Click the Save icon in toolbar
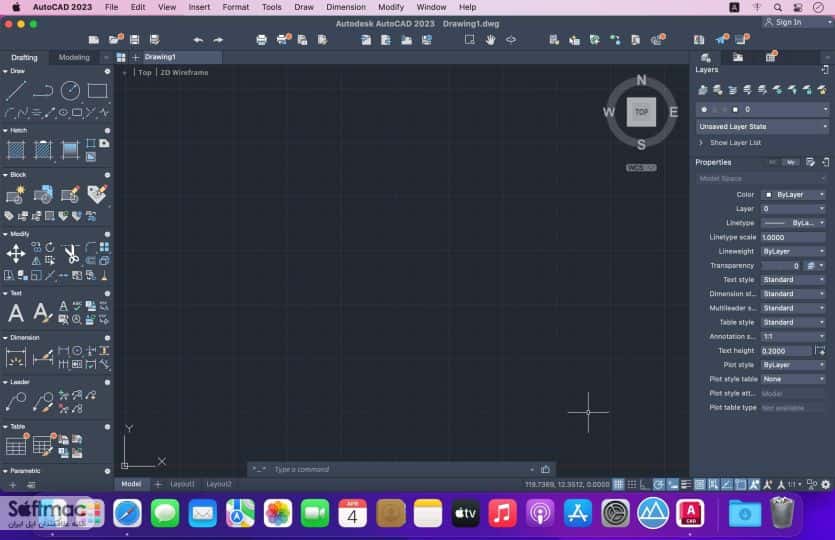This screenshot has height=540, width=835. [134, 40]
